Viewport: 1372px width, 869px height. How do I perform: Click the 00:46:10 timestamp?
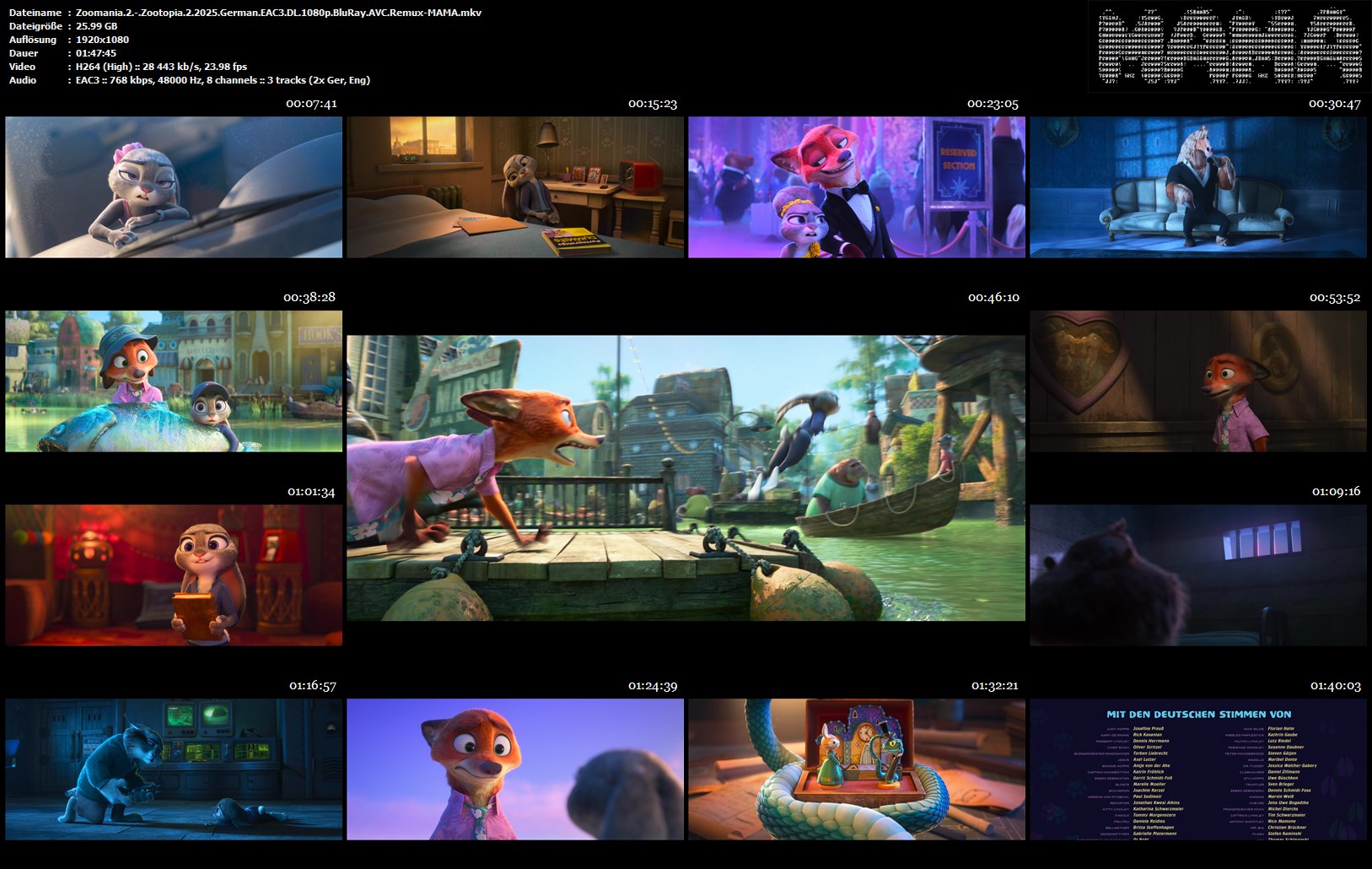[993, 297]
